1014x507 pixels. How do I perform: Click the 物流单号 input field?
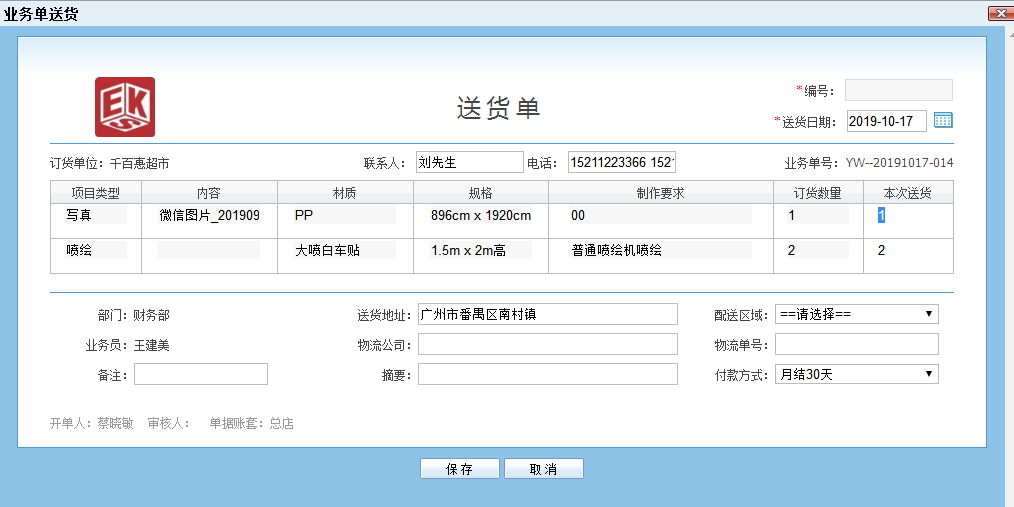pyautogui.click(x=856, y=344)
